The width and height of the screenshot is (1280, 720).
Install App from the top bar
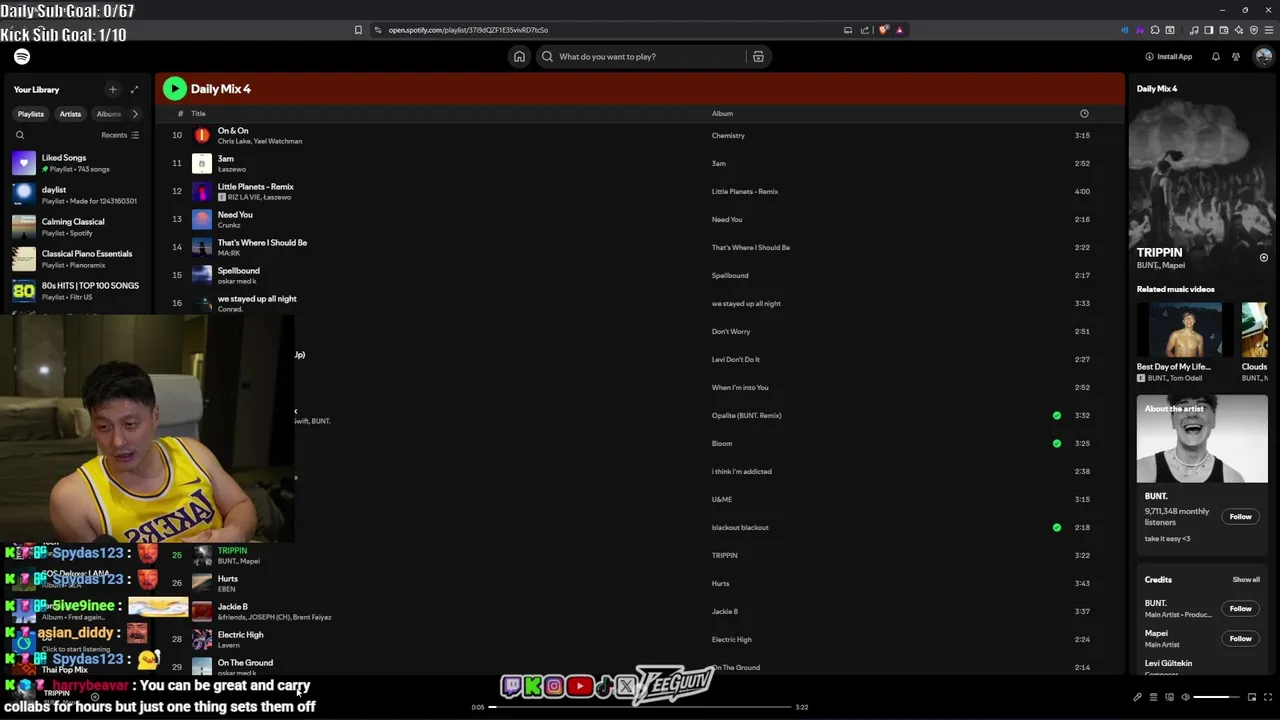(x=1168, y=57)
